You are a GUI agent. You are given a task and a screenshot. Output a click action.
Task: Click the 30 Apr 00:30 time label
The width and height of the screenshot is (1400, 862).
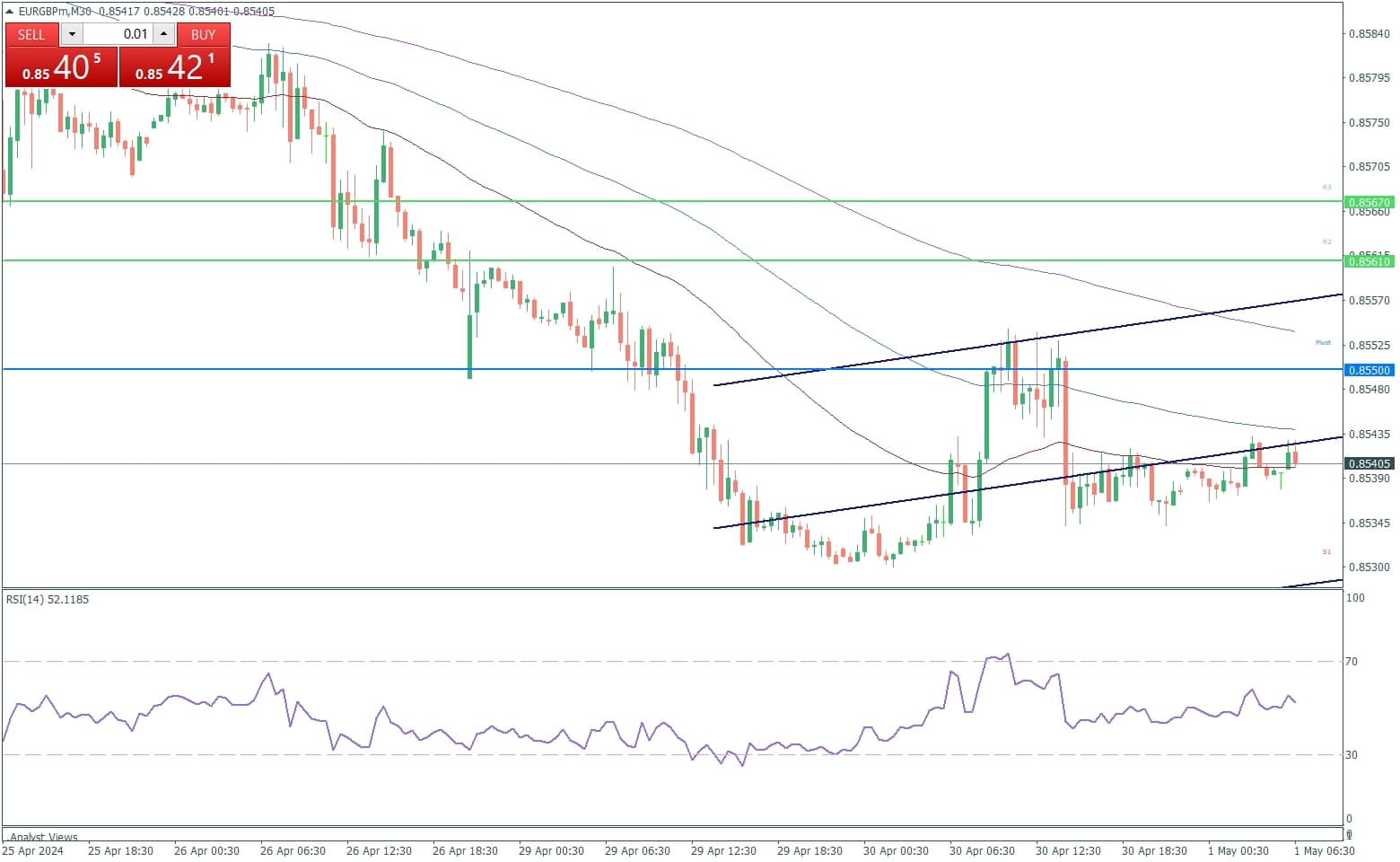(896, 851)
